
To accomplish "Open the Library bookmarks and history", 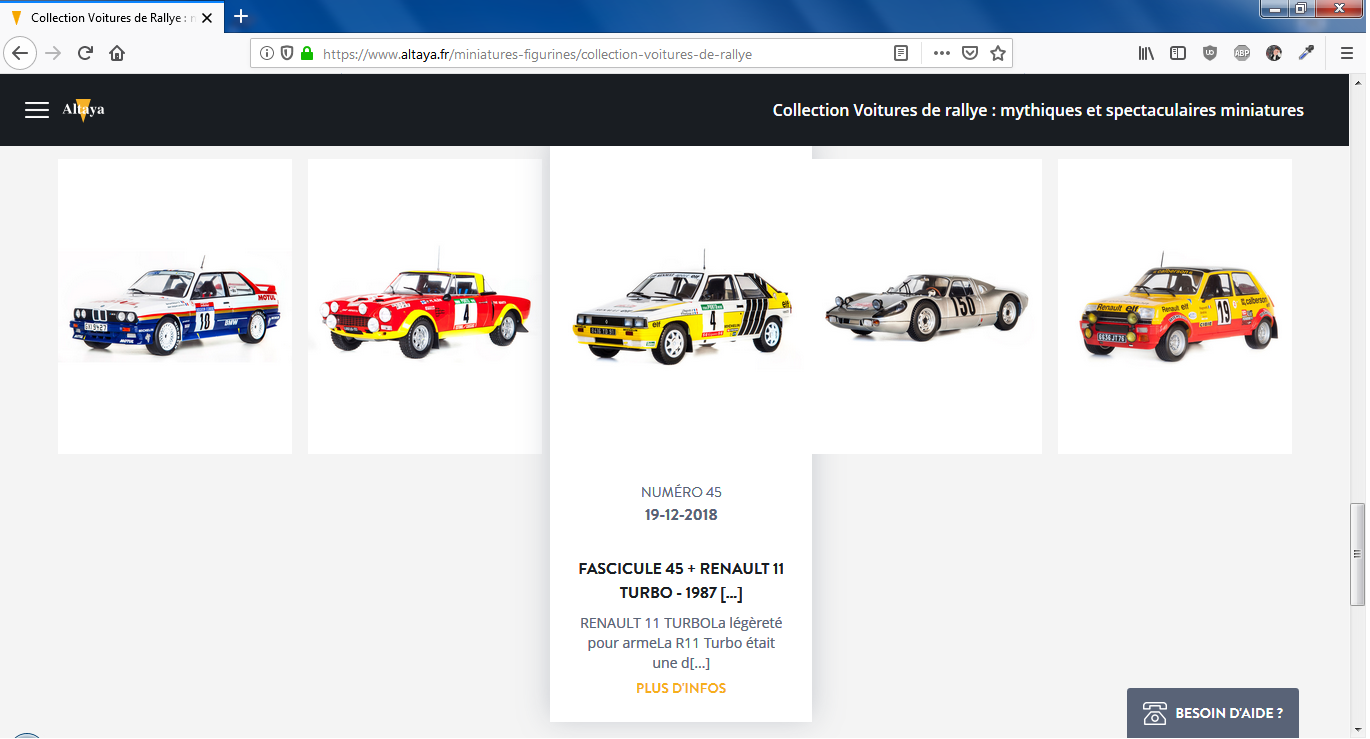I will 1146,54.
